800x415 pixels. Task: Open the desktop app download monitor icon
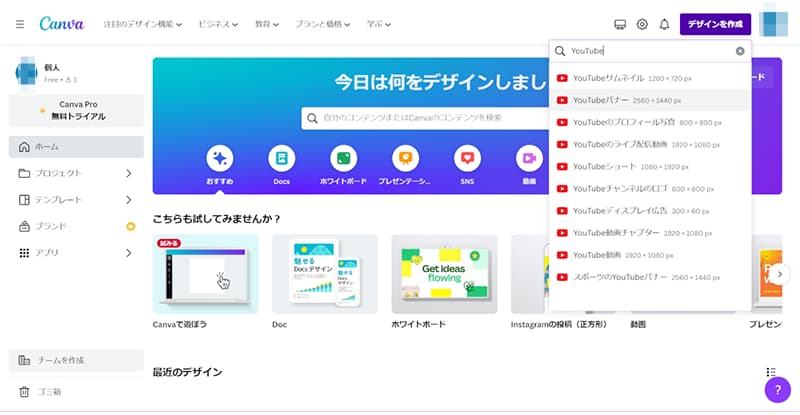(620, 24)
